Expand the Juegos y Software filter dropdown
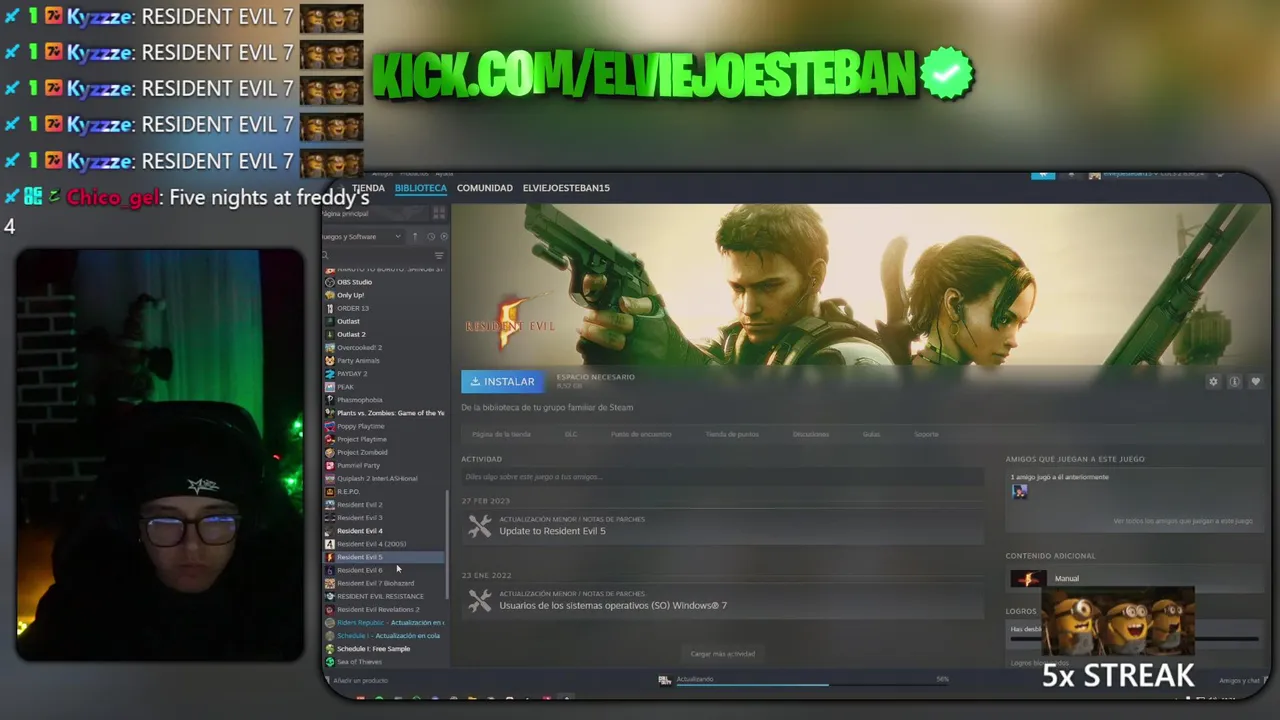The image size is (1280, 720). pos(362,237)
